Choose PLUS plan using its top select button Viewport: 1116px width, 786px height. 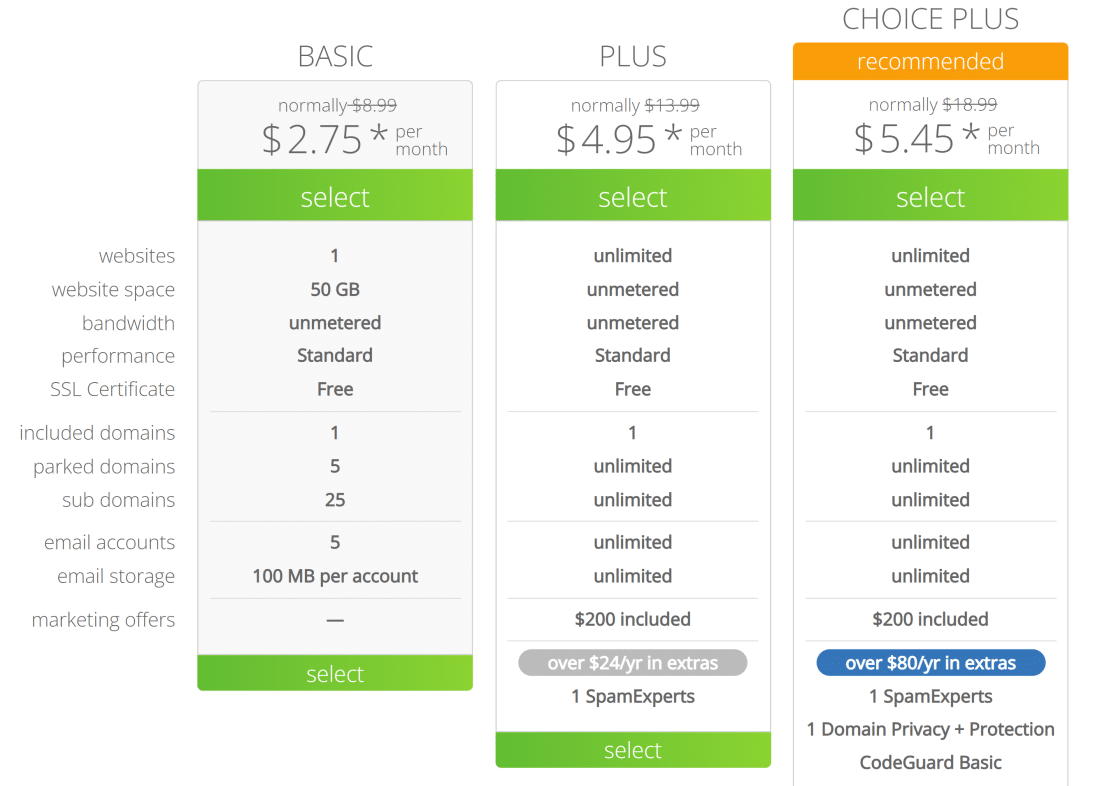633,196
